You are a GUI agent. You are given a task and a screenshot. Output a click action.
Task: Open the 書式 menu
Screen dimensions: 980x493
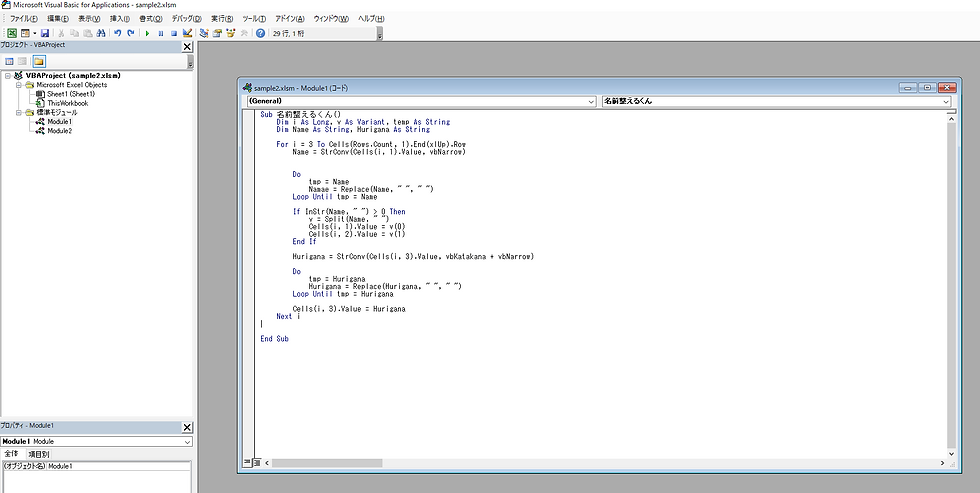[151, 19]
